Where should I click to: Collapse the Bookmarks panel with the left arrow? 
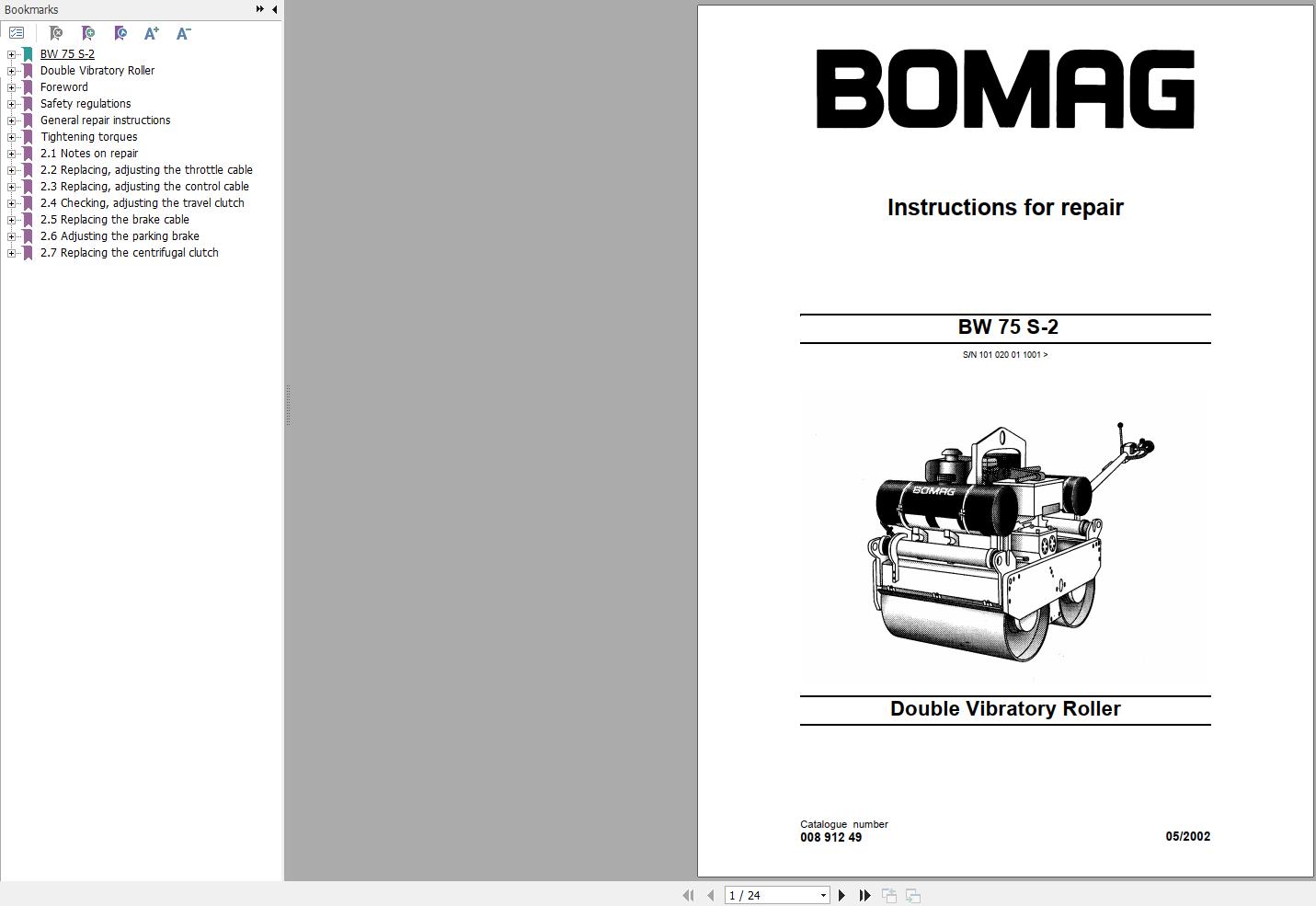pyautogui.click(x=274, y=9)
